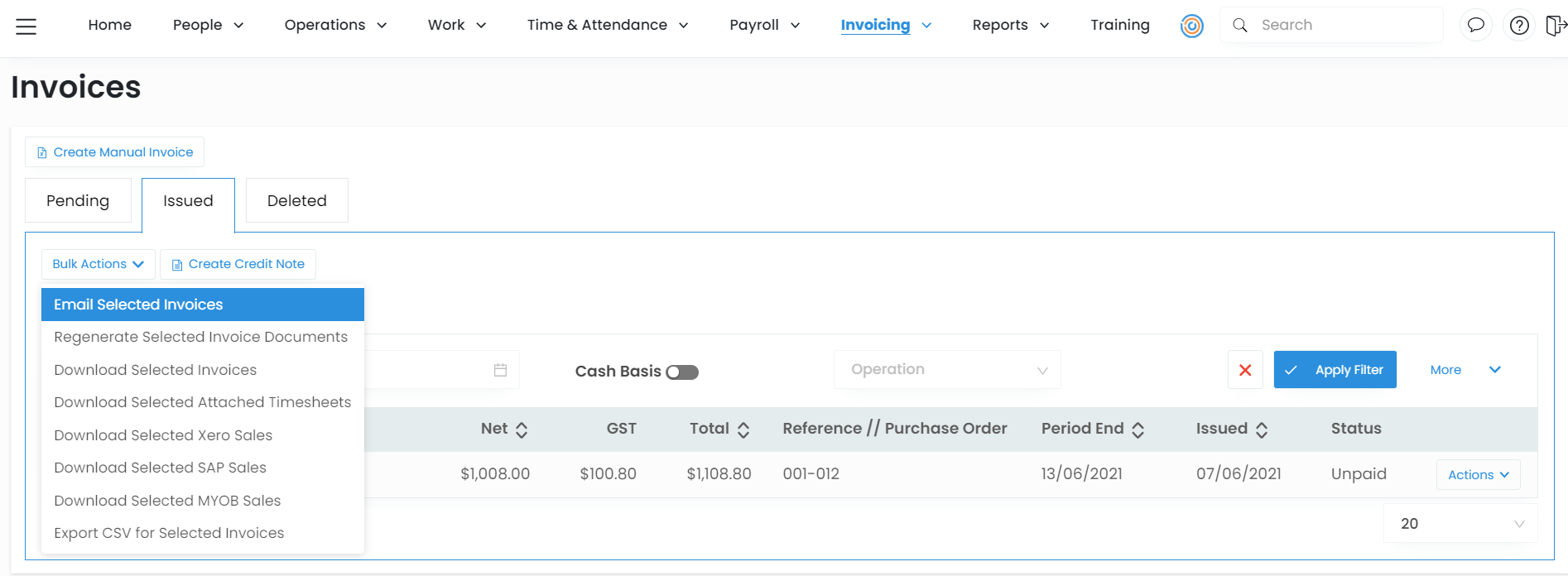Expand the row Actions dropdown
1568x576 pixels.
point(1478,475)
